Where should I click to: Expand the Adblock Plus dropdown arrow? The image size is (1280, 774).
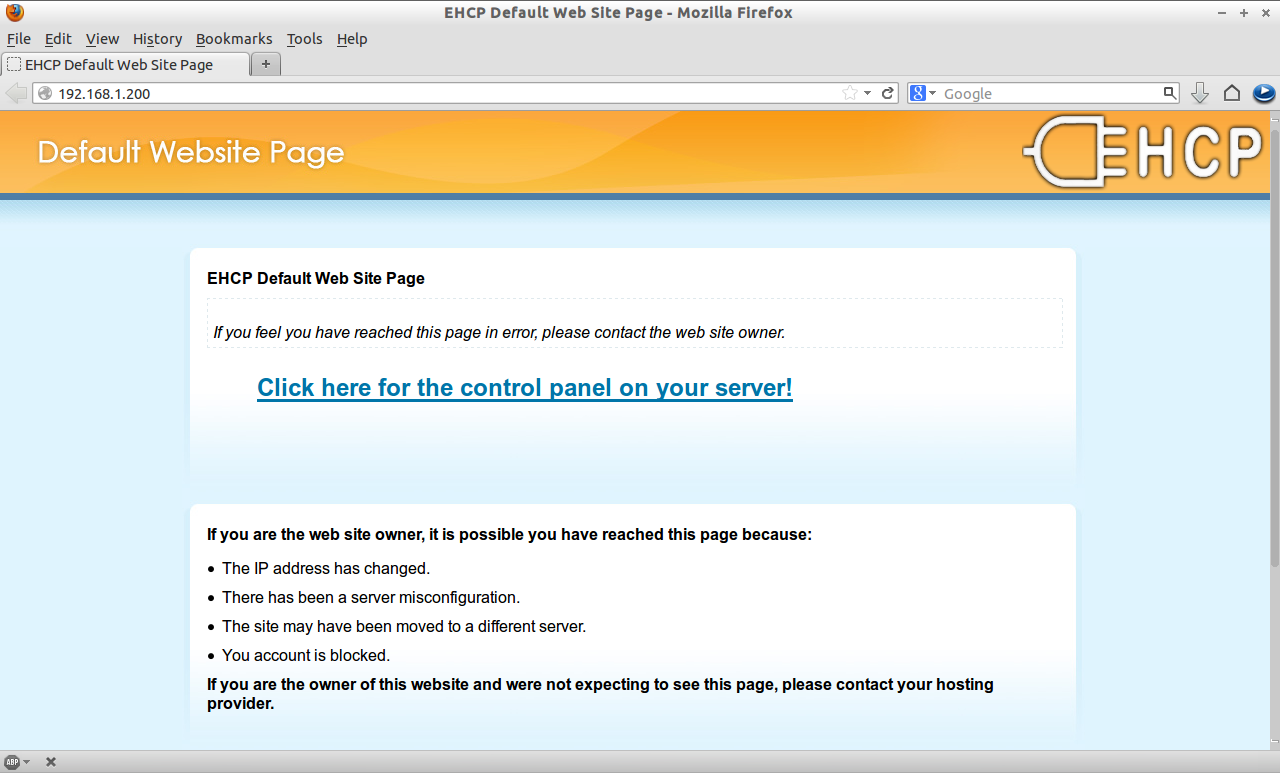[x=26, y=762]
